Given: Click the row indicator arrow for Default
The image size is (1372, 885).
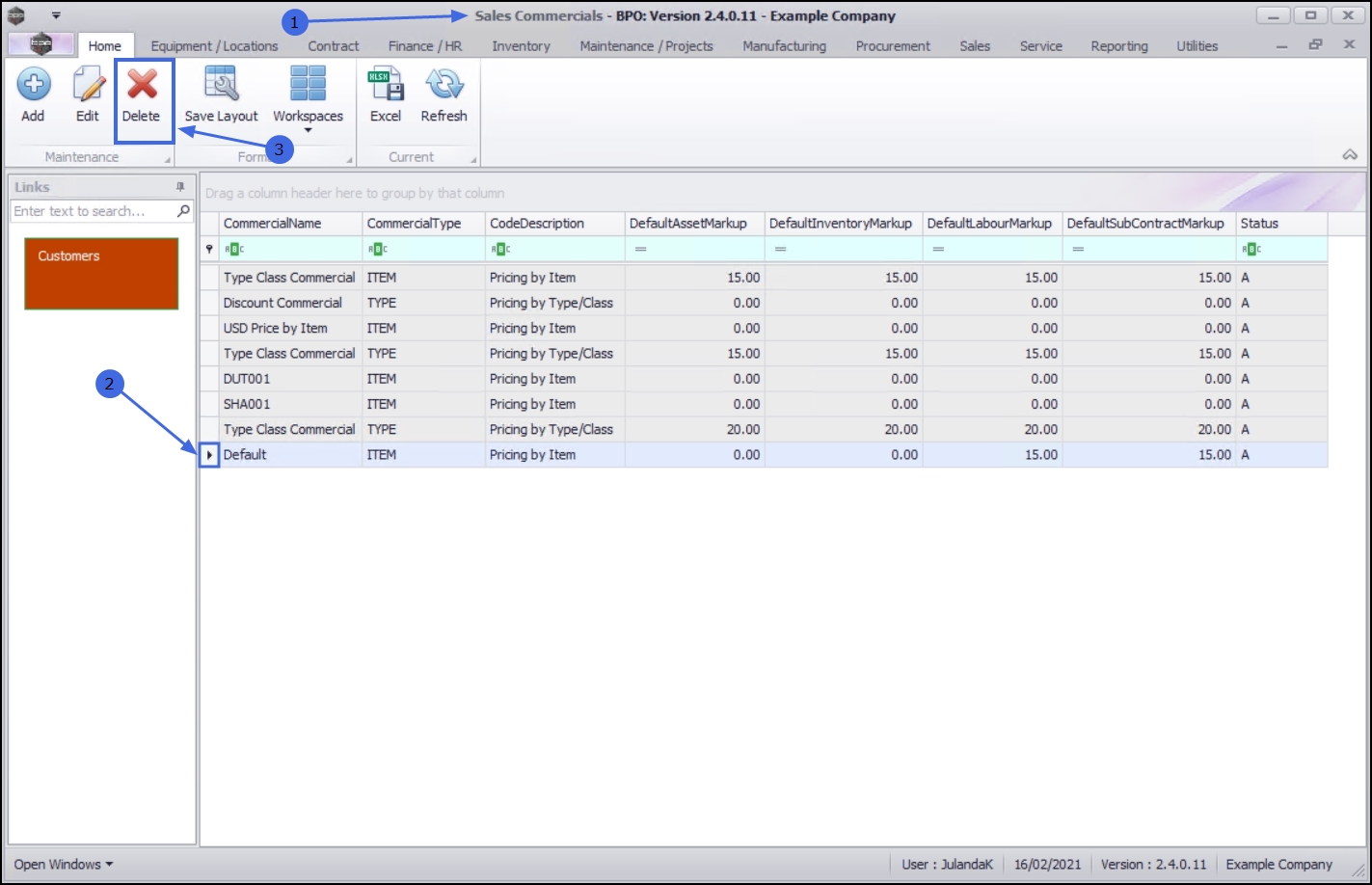Looking at the screenshot, I should (210, 455).
